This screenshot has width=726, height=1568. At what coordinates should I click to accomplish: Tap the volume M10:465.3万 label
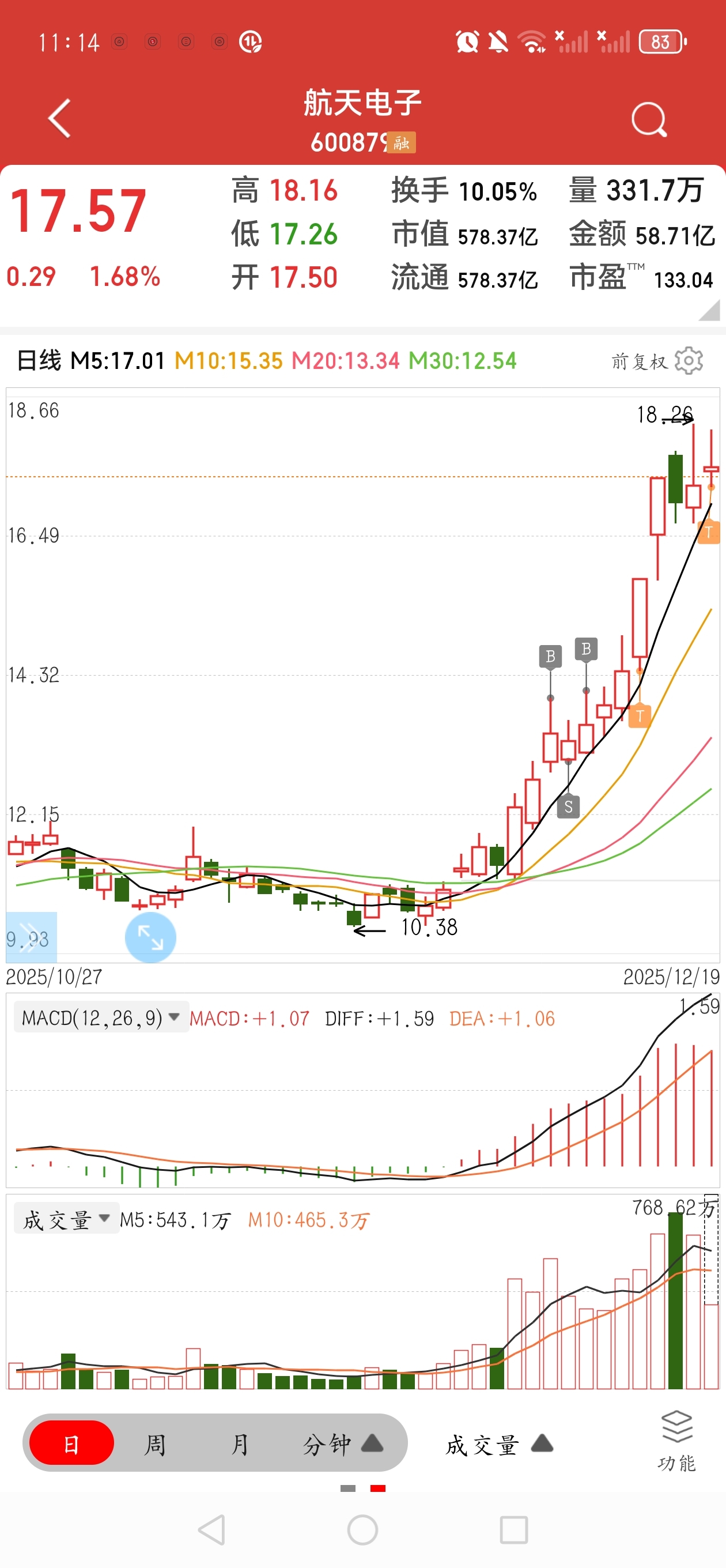[308, 1220]
